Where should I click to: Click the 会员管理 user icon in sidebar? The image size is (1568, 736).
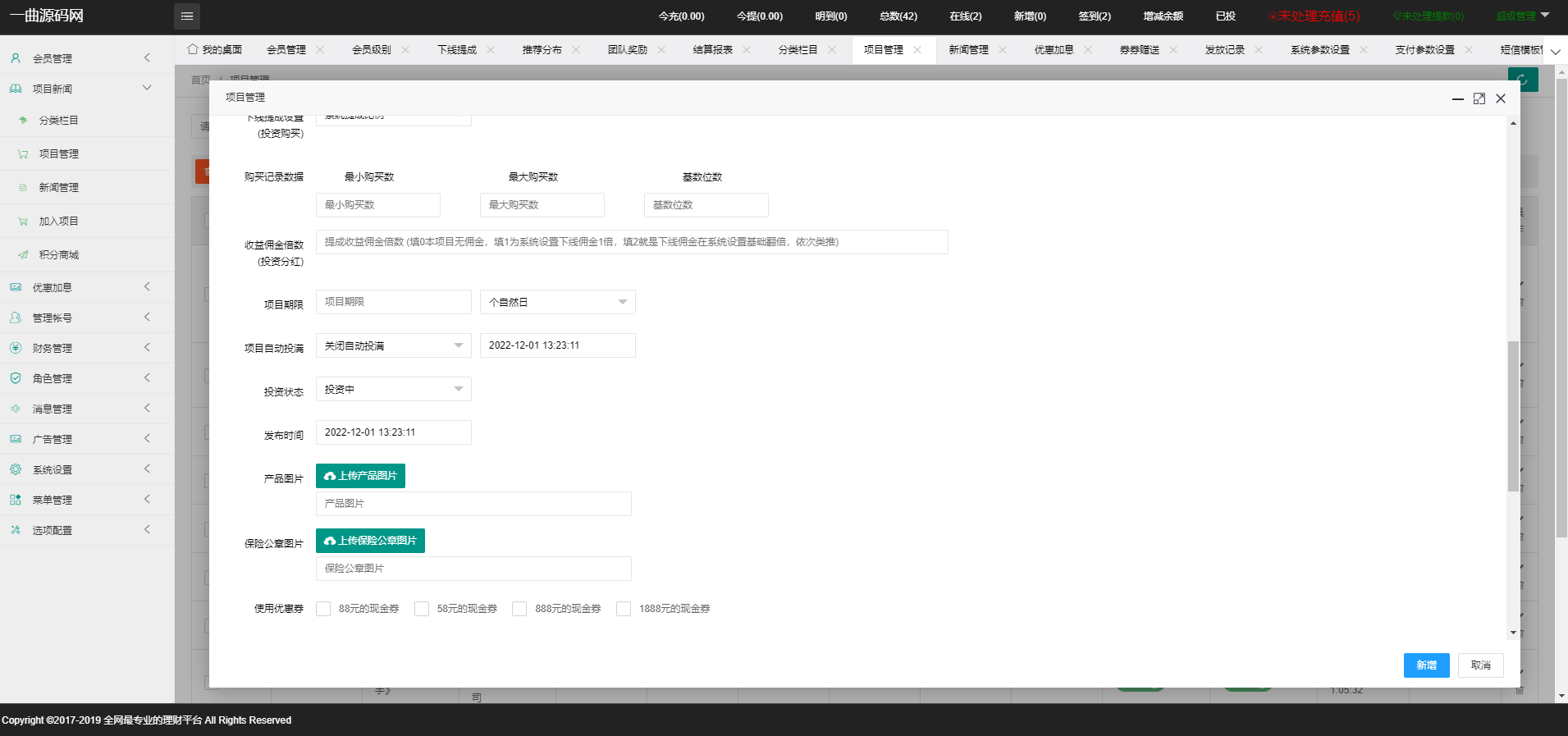pos(16,58)
